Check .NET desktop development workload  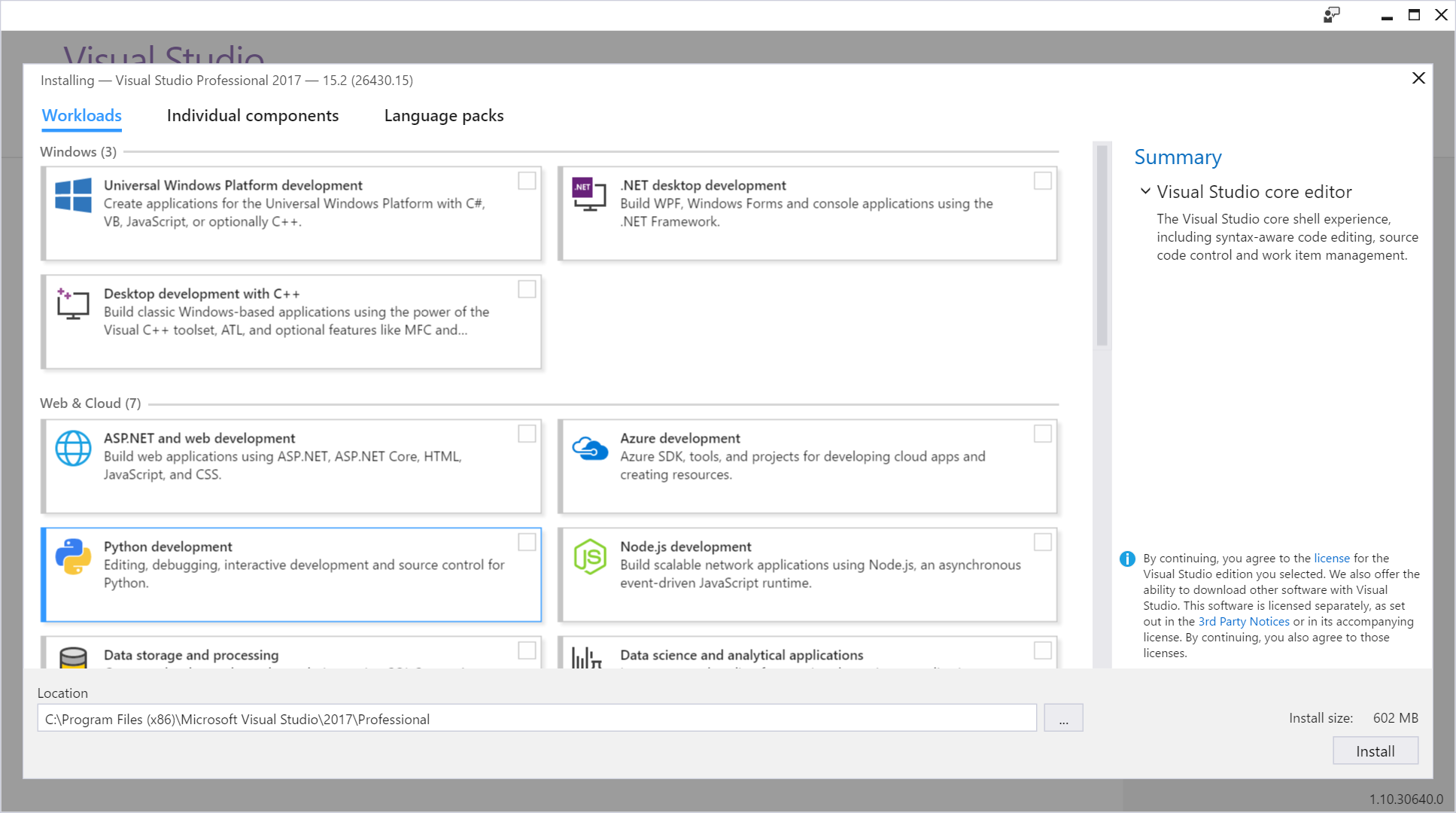tap(1043, 181)
